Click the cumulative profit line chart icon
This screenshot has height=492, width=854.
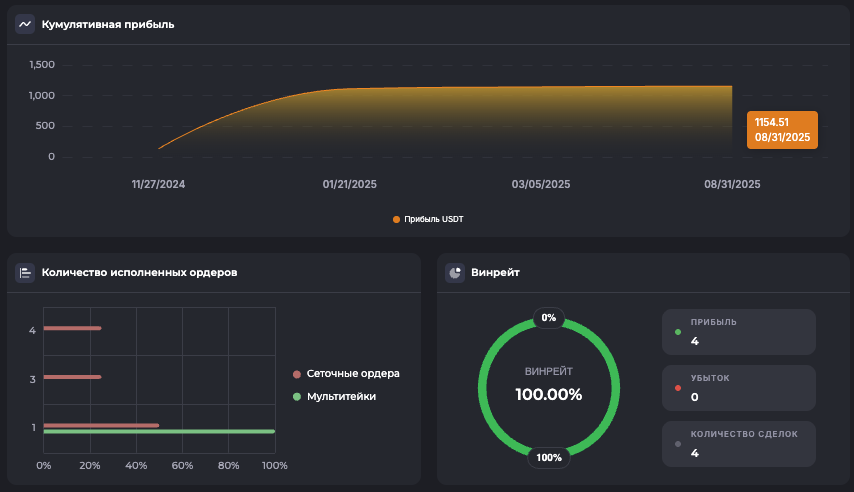point(25,24)
